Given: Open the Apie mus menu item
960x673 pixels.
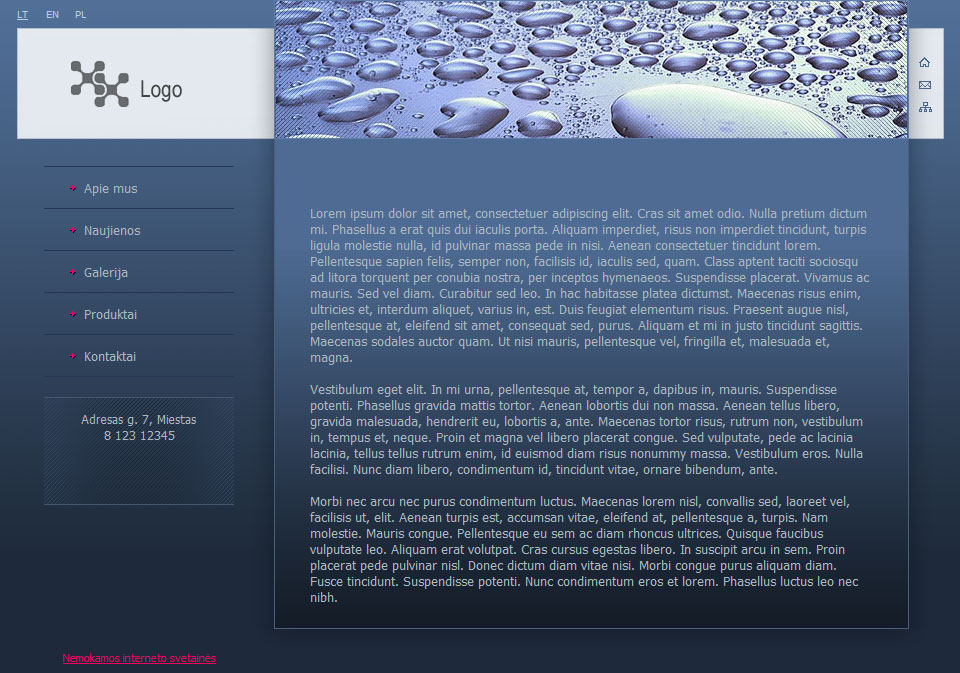Looking at the screenshot, I should (x=111, y=189).
